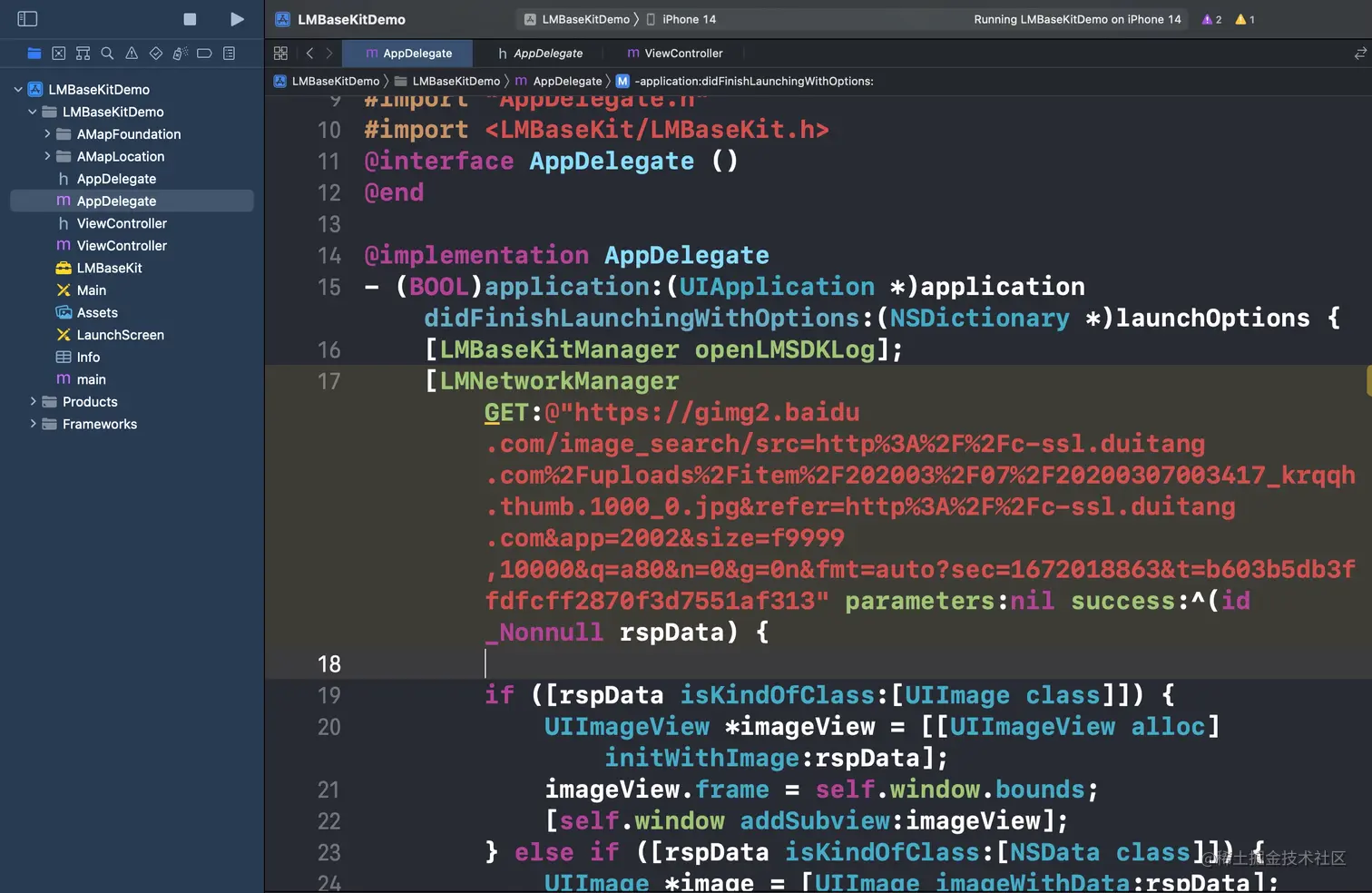This screenshot has height=893, width=1372.
Task: Click the editor options swap icon
Action: [x=1359, y=54]
